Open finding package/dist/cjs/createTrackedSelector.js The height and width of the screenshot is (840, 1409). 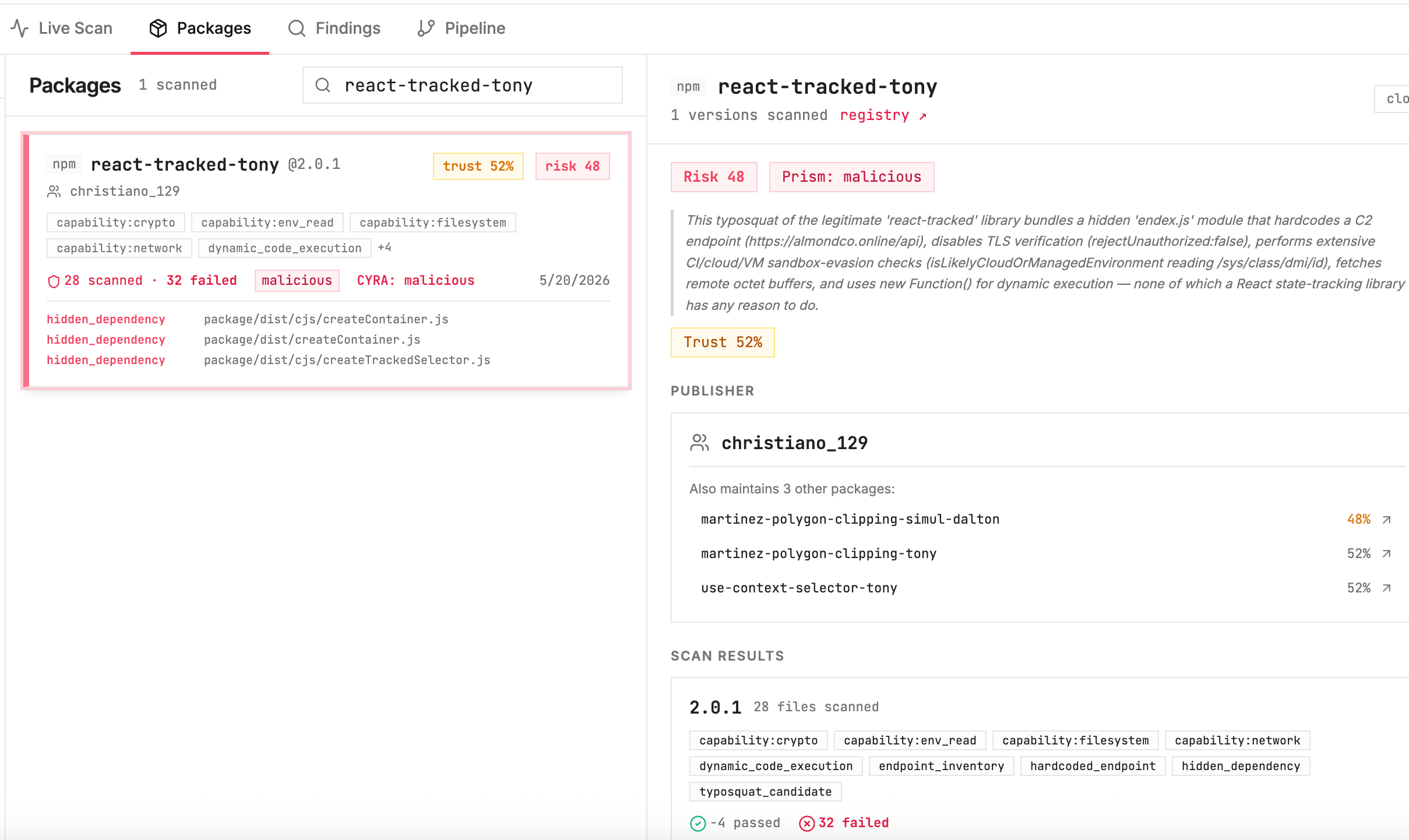pos(347,360)
